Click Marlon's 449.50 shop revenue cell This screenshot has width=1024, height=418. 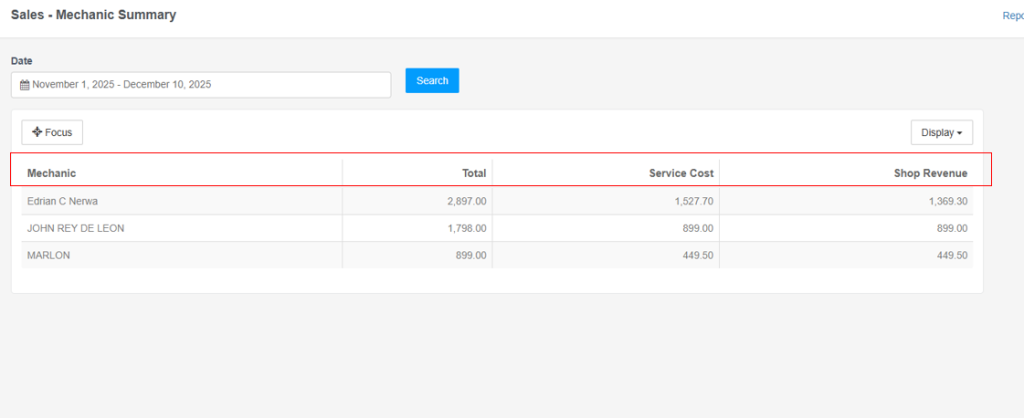[x=952, y=255]
